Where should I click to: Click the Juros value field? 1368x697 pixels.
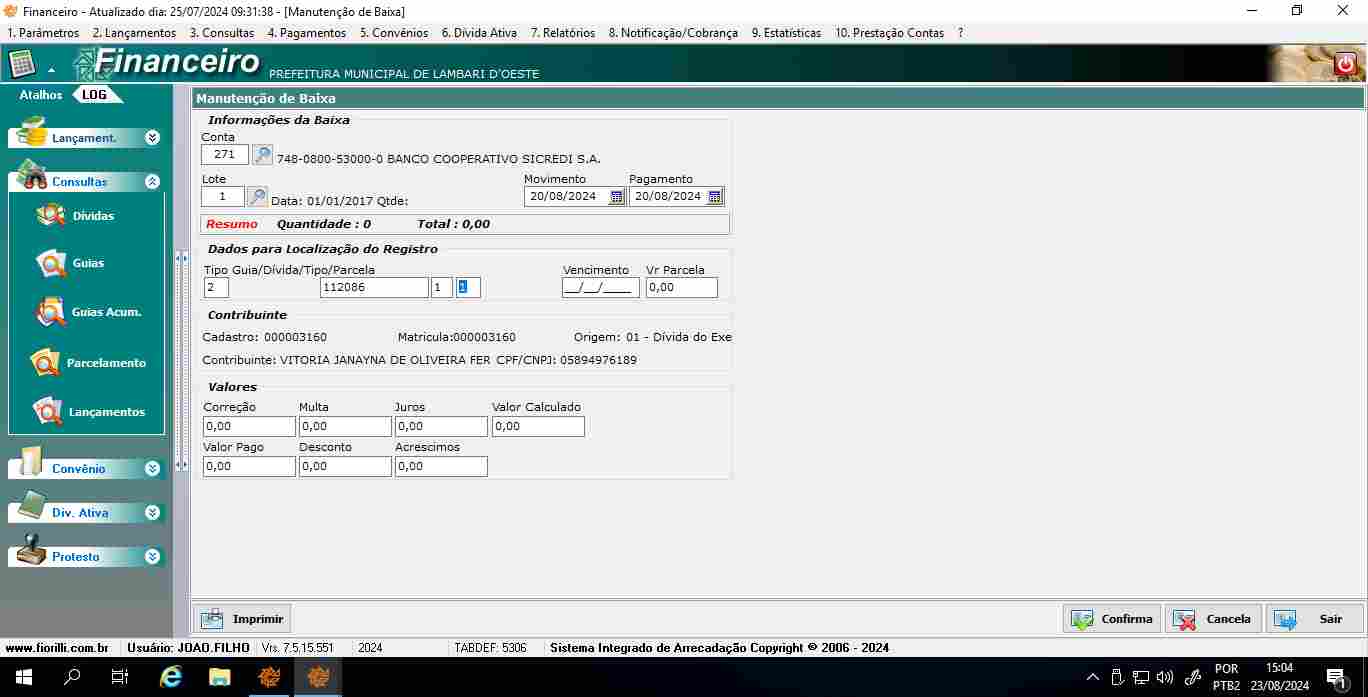(441, 427)
